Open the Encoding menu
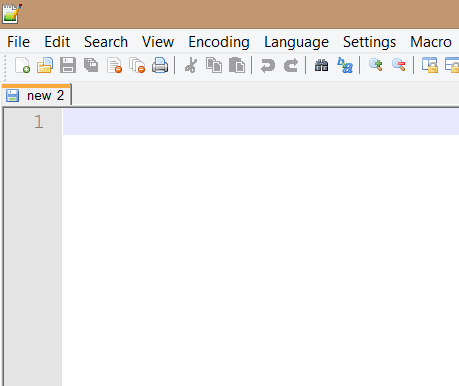Screen dimensions: 459x386 click(219, 42)
